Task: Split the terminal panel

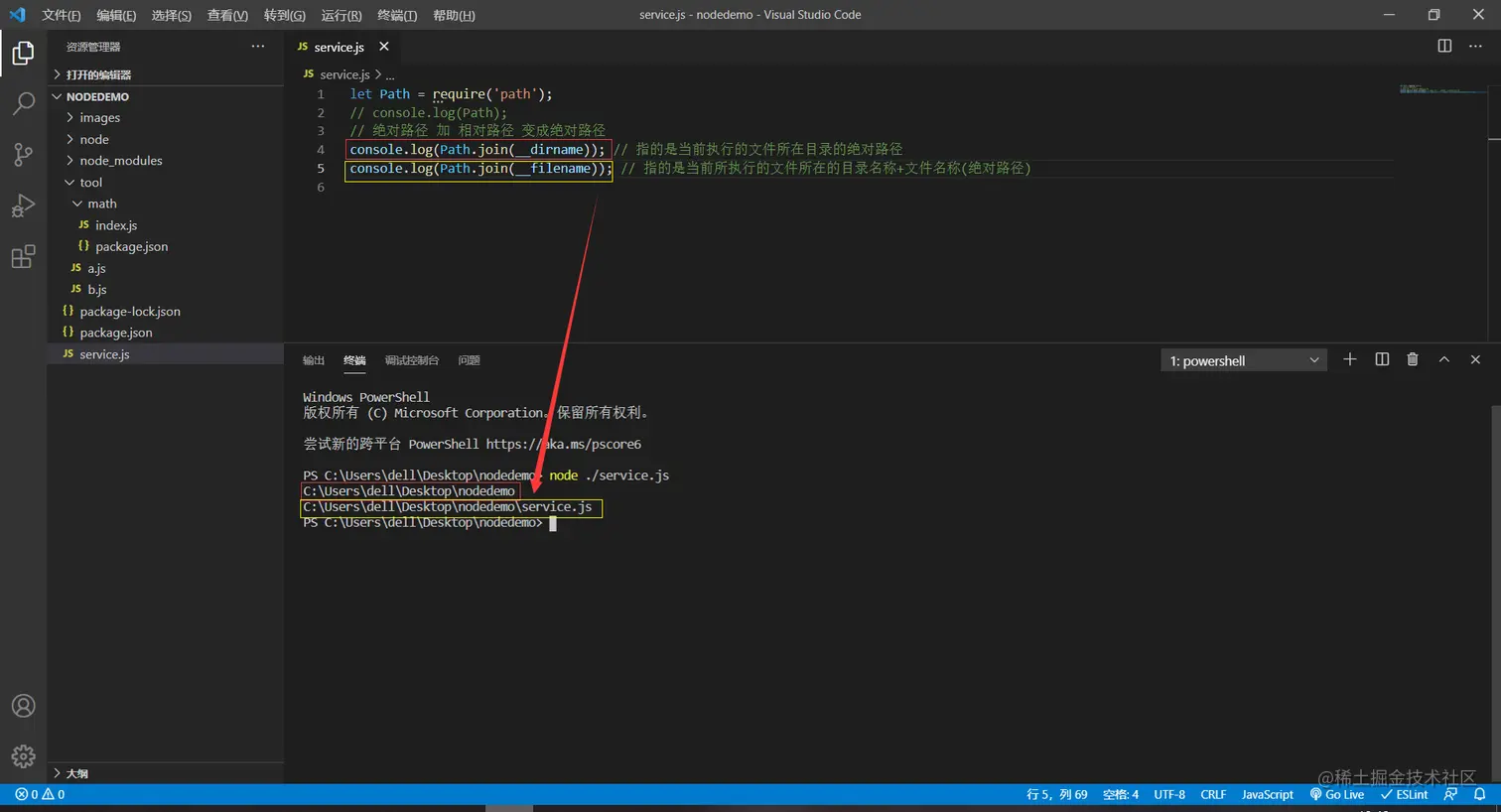Action: 1382,359
